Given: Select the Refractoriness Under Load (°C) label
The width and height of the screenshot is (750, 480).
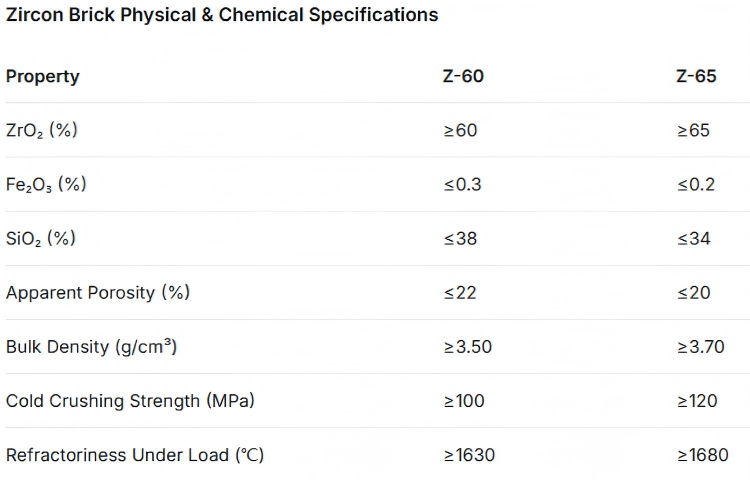Looking at the screenshot, I should (x=135, y=455).
